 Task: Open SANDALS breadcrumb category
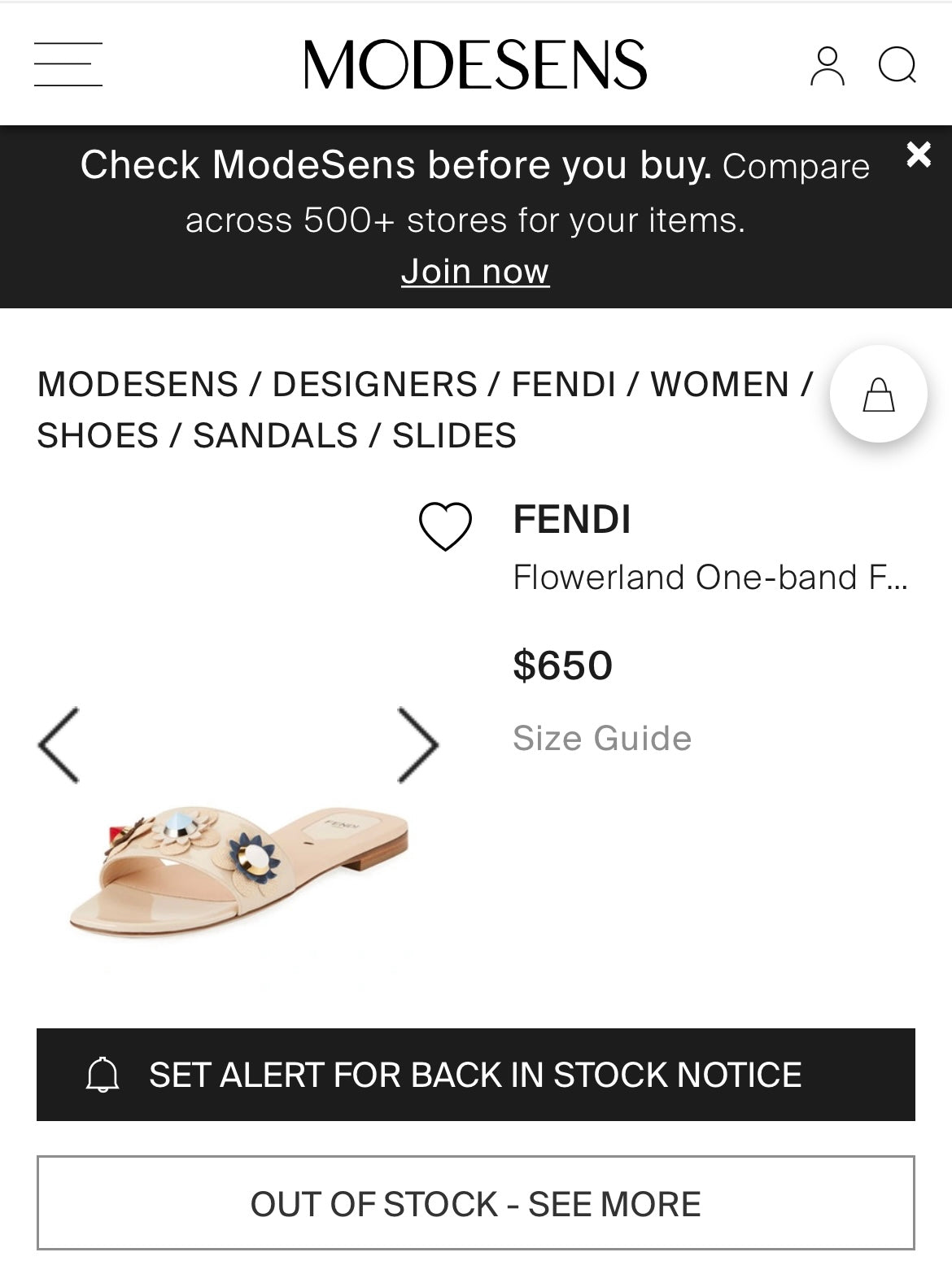pos(275,436)
